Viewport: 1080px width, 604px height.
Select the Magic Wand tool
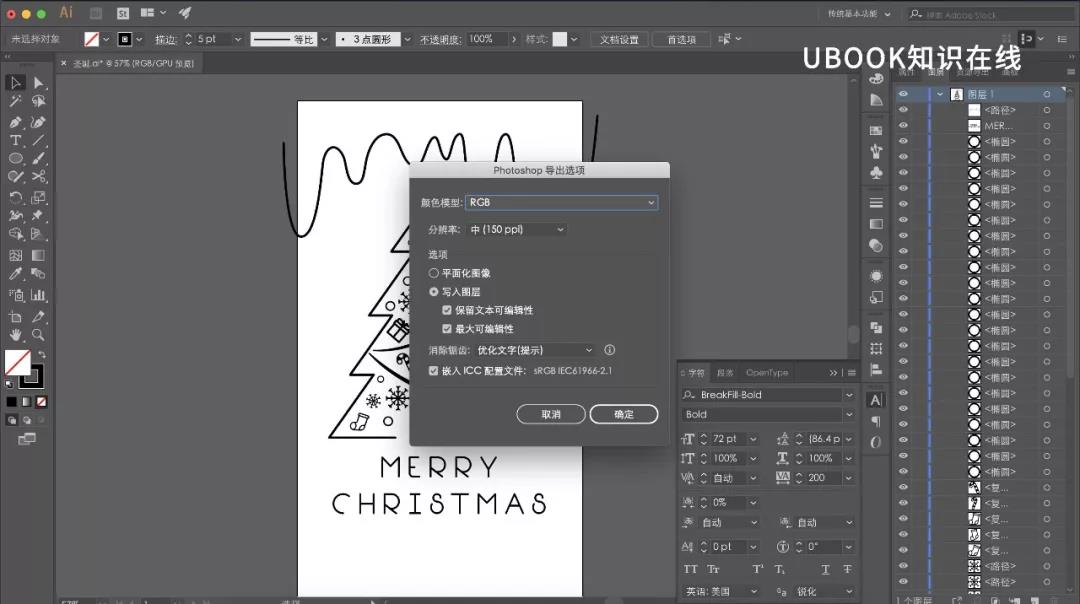pyautogui.click(x=15, y=101)
